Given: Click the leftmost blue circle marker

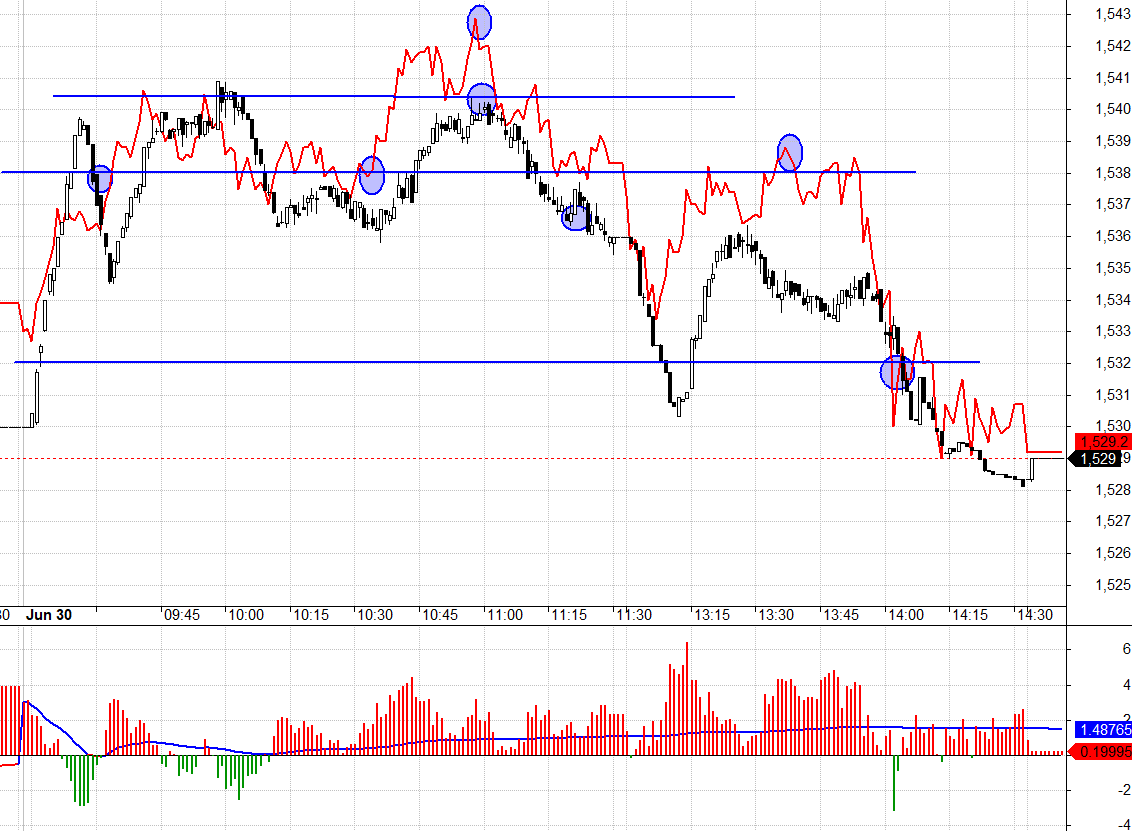Looking at the screenshot, I should pos(100,179).
